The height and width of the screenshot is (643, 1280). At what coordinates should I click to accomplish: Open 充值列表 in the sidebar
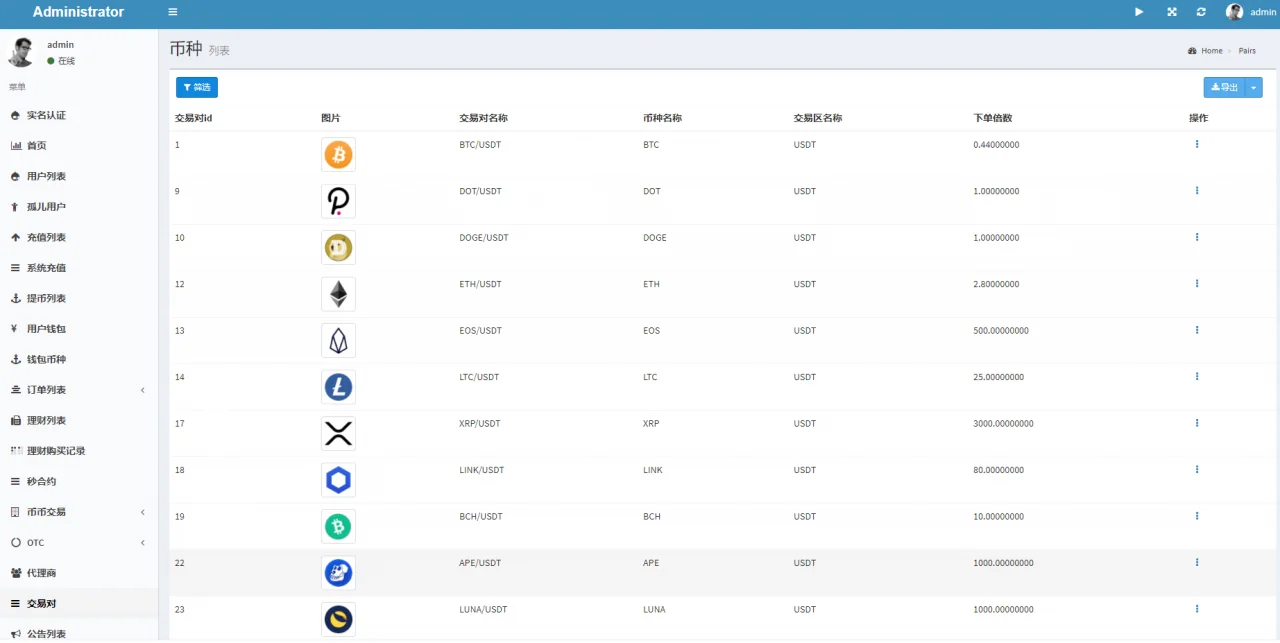(x=46, y=237)
